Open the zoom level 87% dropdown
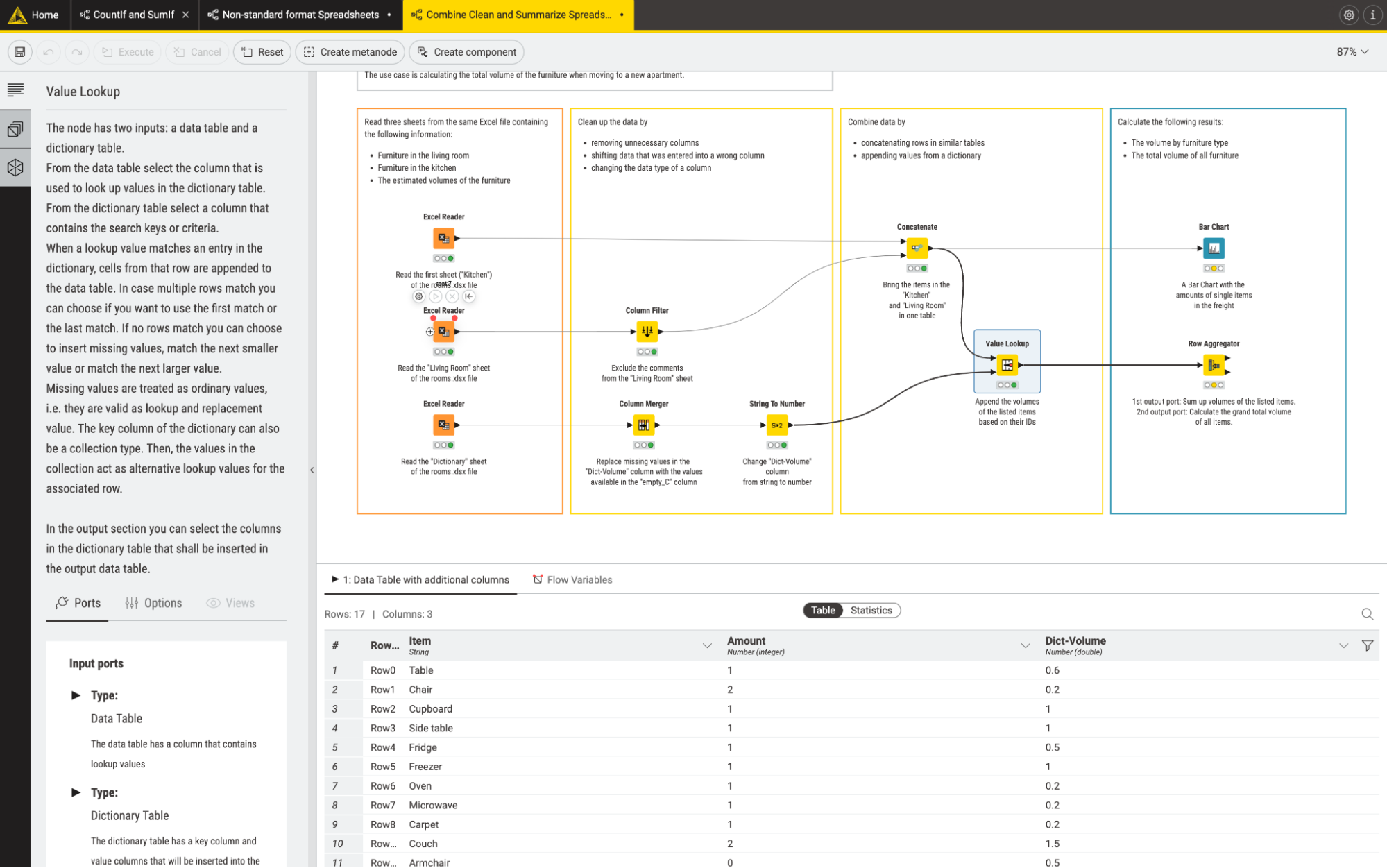Screen dimensions: 1387x868 [x=1352, y=52]
